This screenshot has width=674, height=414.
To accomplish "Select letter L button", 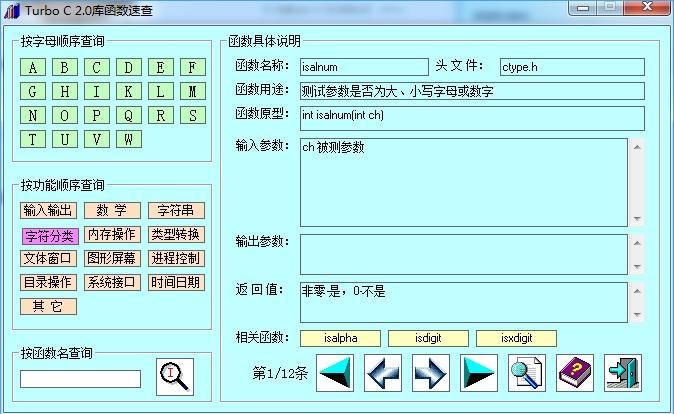I will [x=161, y=91].
